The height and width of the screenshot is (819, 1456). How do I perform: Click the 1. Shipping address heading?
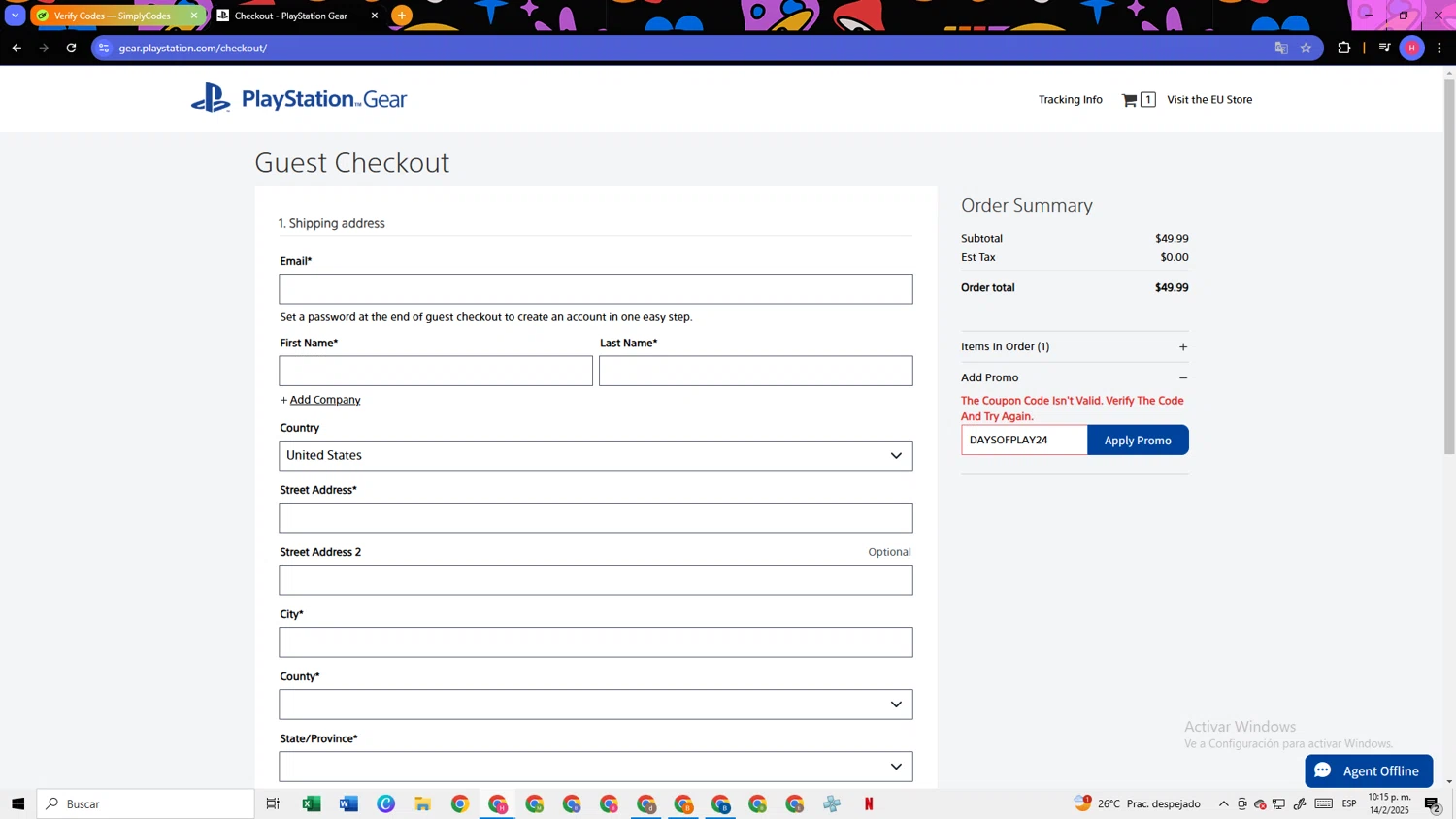[332, 223]
